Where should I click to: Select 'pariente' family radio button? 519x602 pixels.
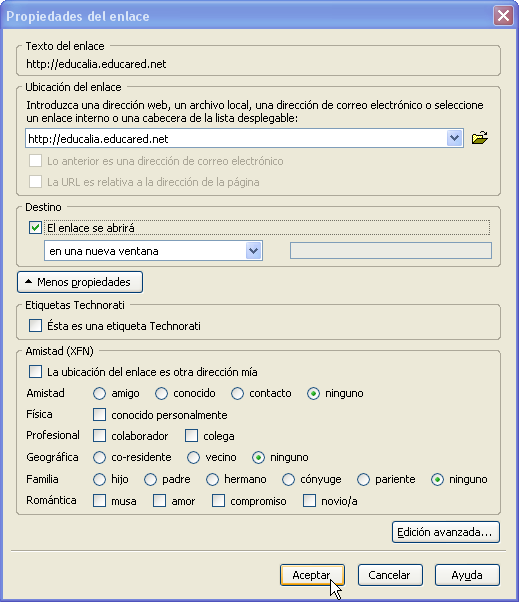(x=364, y=479)
